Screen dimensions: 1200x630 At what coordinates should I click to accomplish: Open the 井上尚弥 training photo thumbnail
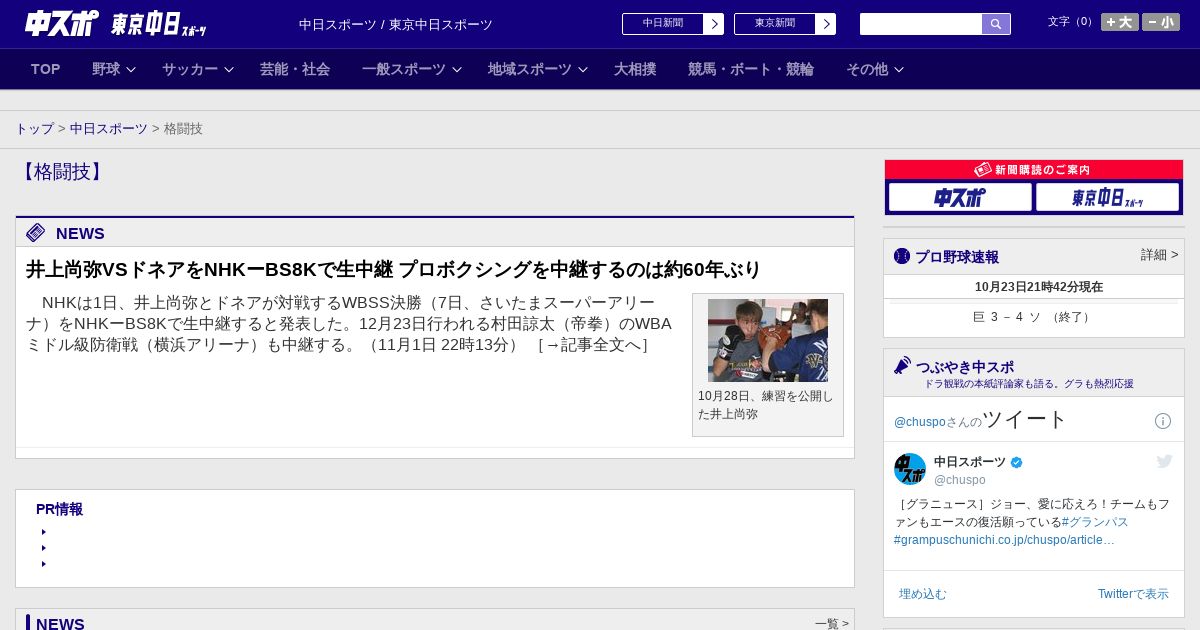(768, 340)
